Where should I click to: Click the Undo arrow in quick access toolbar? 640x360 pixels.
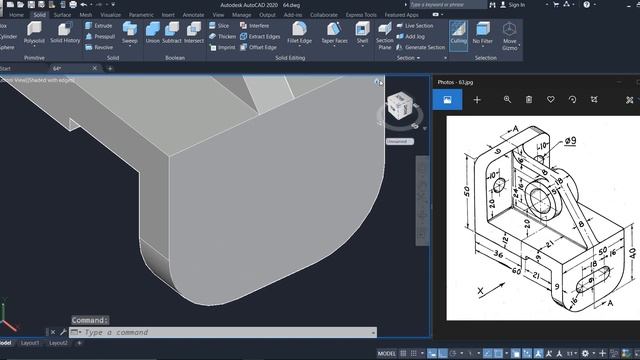coord(84,4)
